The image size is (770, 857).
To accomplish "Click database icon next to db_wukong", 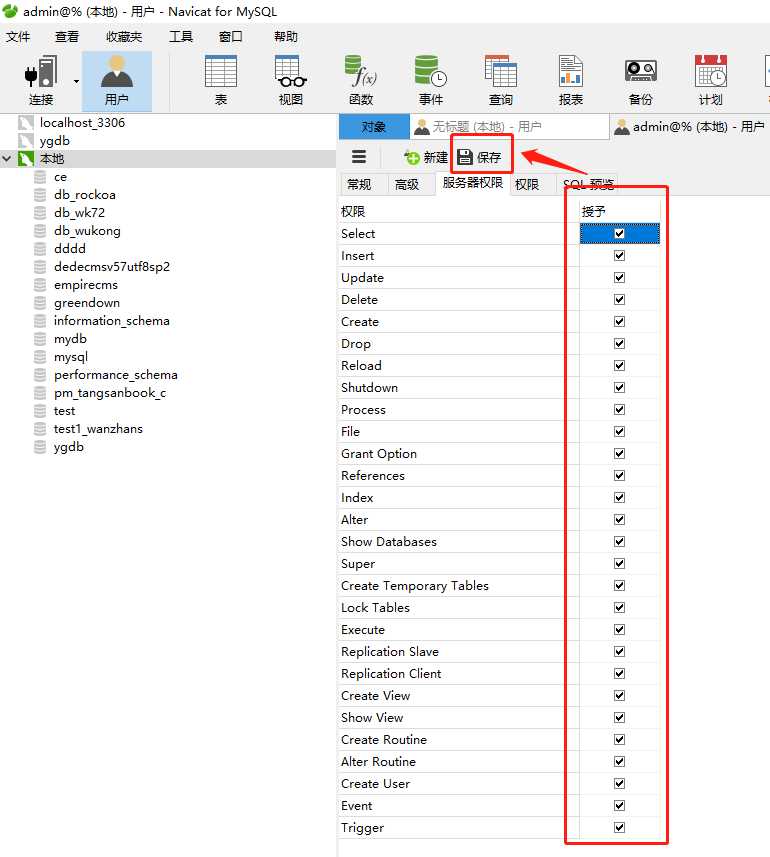I will 40,231.
